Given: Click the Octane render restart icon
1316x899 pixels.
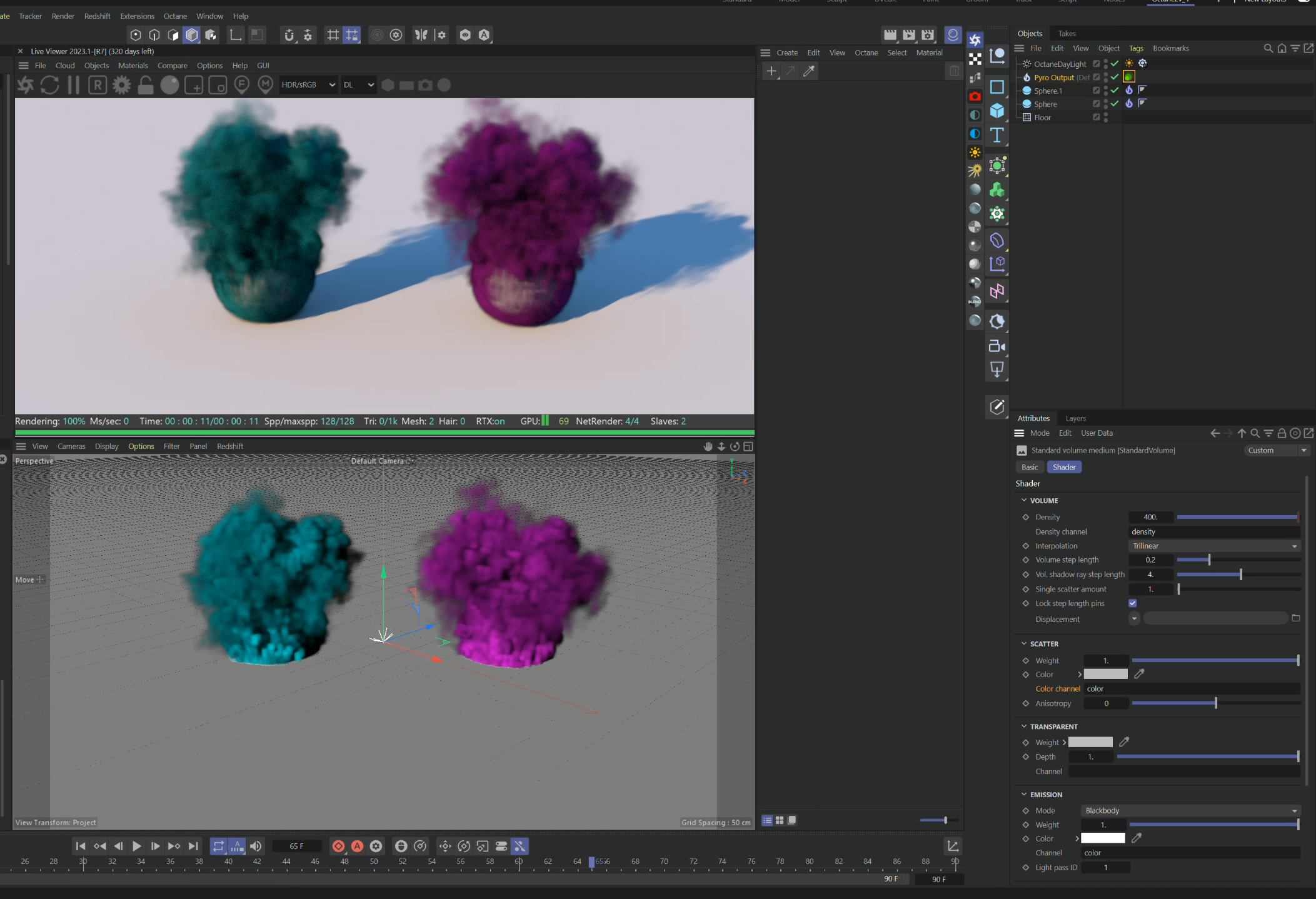Looking at the screenshot, I should (x=49, y=85).
